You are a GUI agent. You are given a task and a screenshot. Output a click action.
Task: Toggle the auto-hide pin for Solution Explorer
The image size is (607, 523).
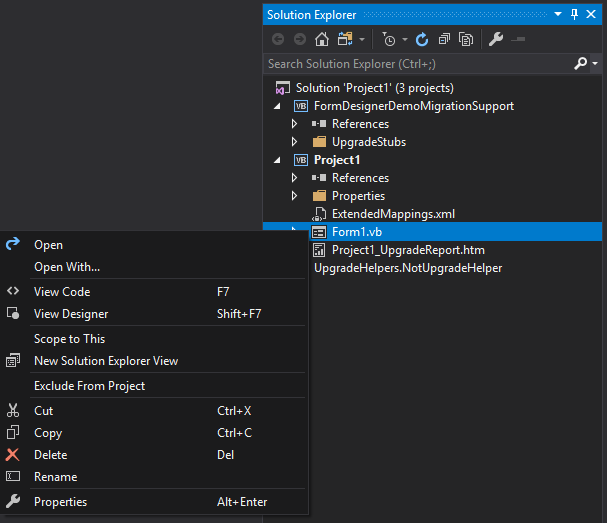pyautogui.click(x=574, y=14)
